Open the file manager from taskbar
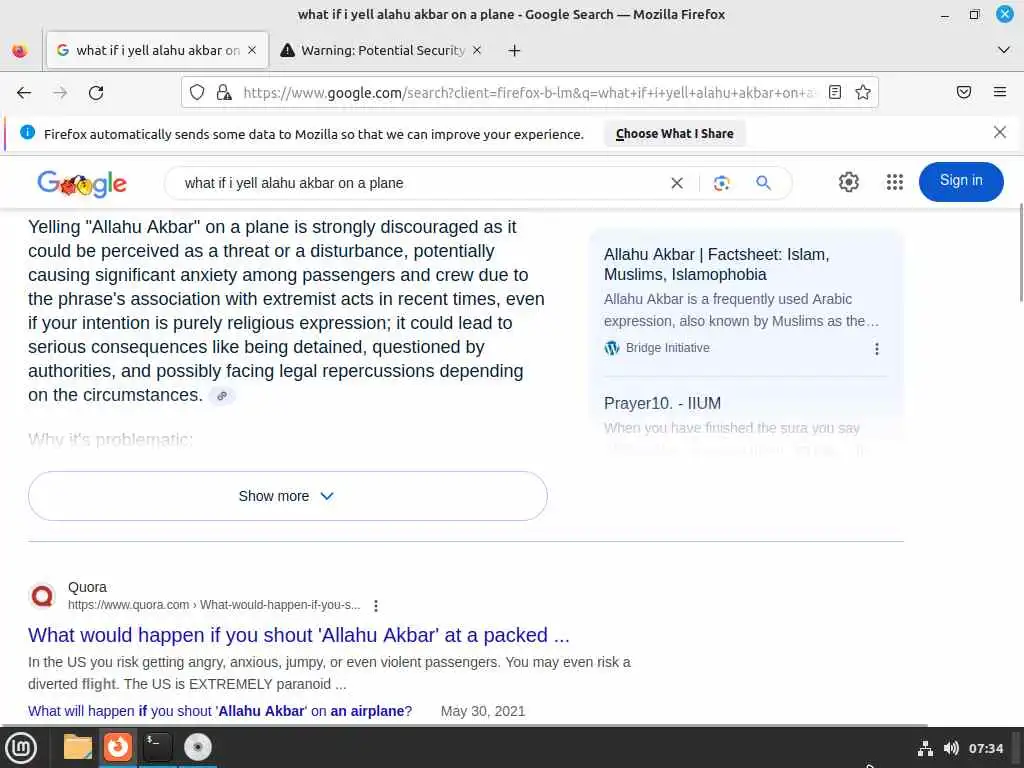This screenshot has width=1024, height=768. coord(78,747)
